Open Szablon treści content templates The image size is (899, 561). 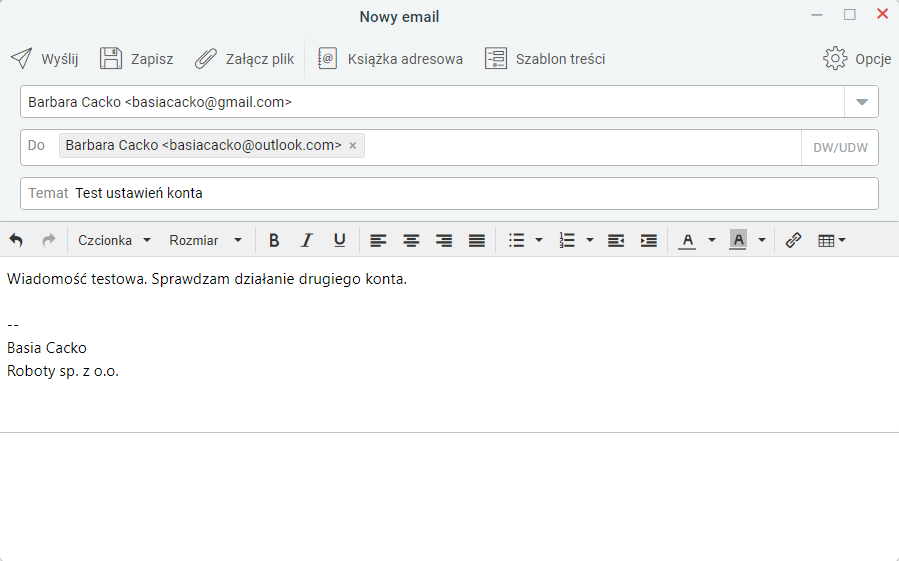545,59
